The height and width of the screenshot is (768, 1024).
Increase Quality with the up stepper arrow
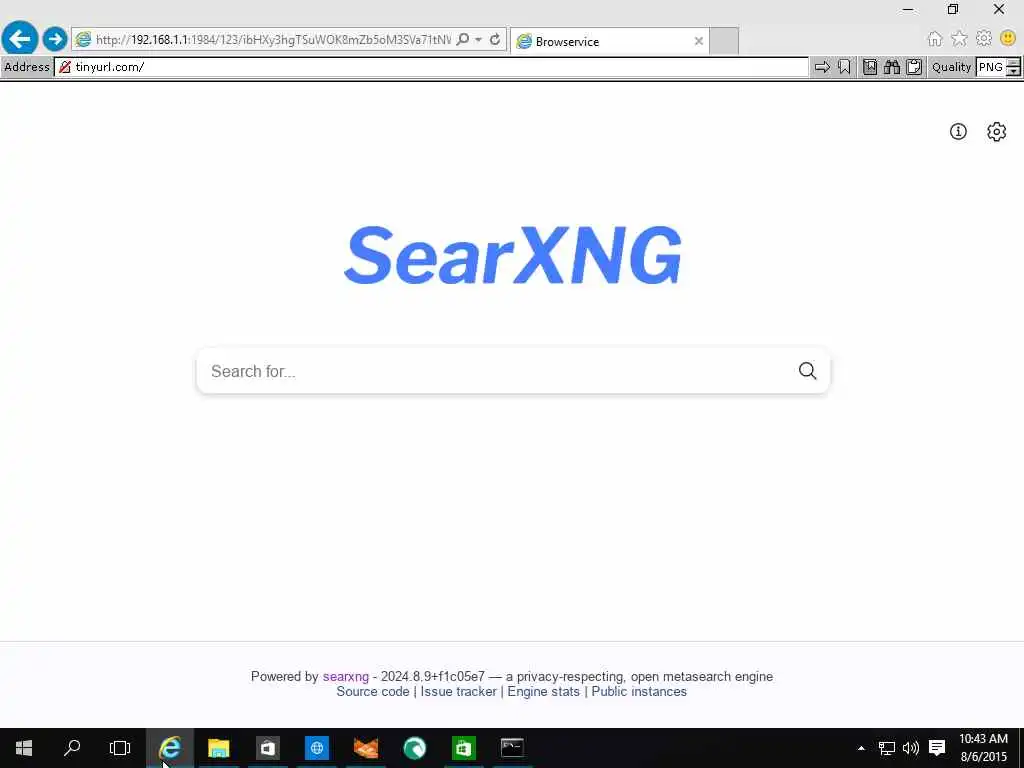[1014, 63]
